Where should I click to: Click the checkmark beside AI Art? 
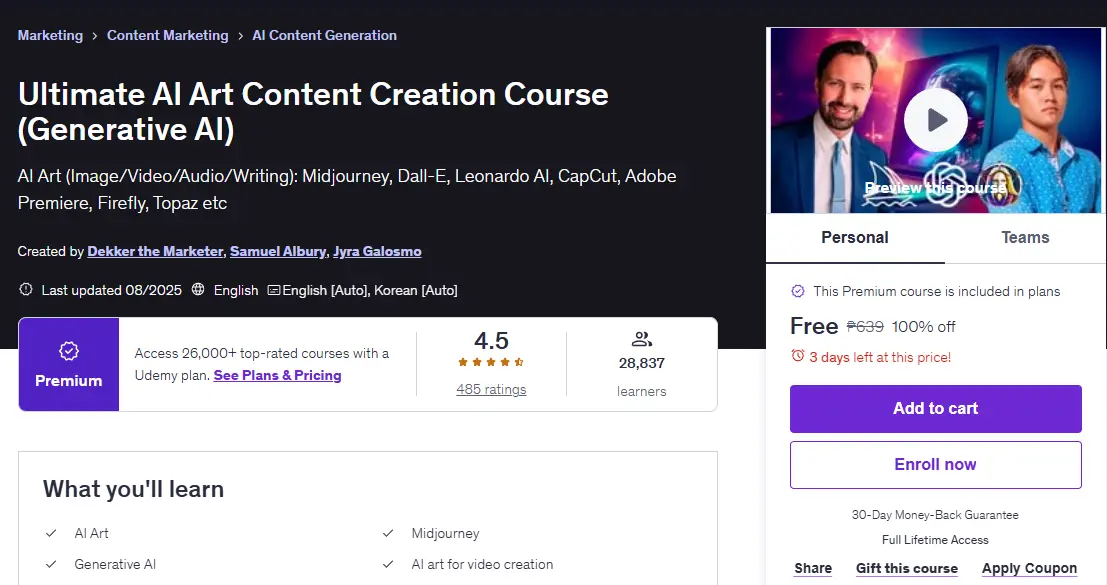click(51, 533)
